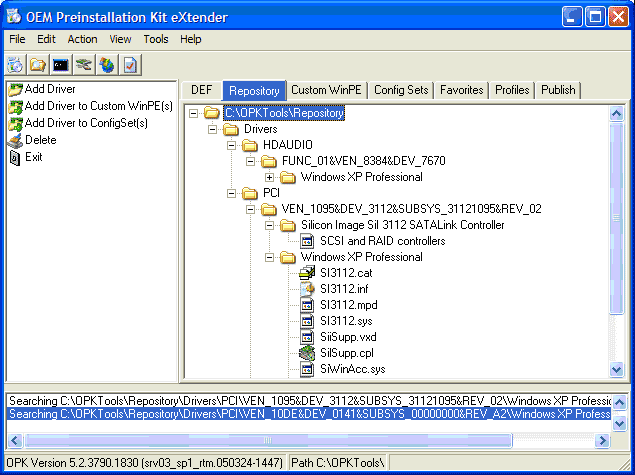
Task: Click the HDAUDIO folder icon
Action: pyautogui.click(x=250, y=145)
